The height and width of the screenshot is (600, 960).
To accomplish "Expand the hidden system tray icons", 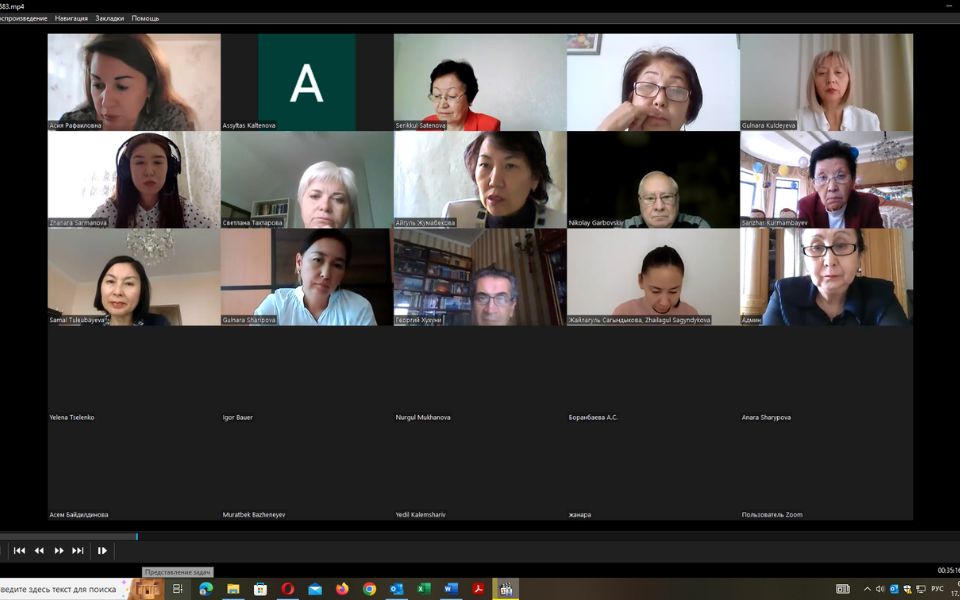I will [x=867, y=589].
